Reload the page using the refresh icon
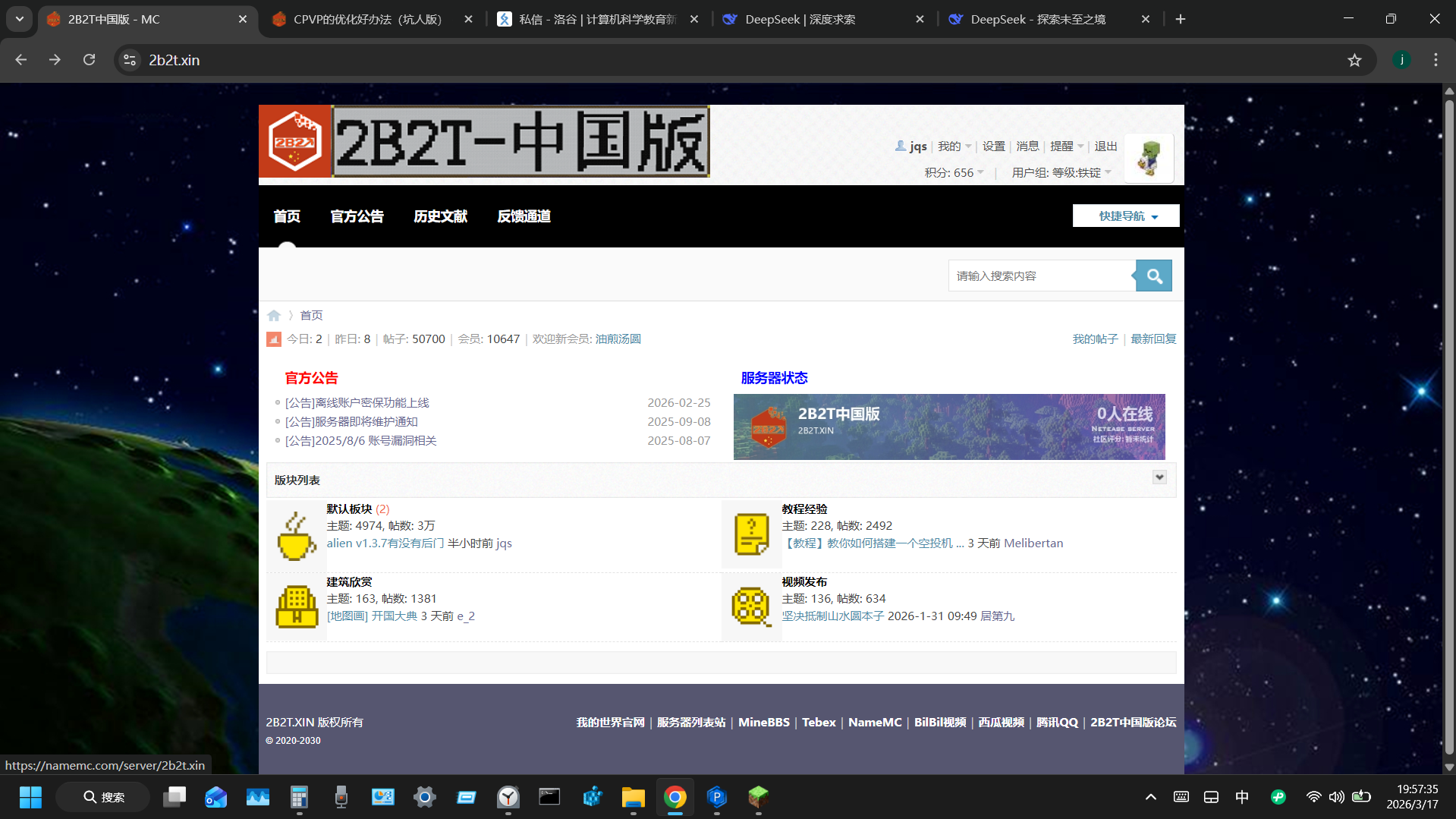 (x=89, y=60)
